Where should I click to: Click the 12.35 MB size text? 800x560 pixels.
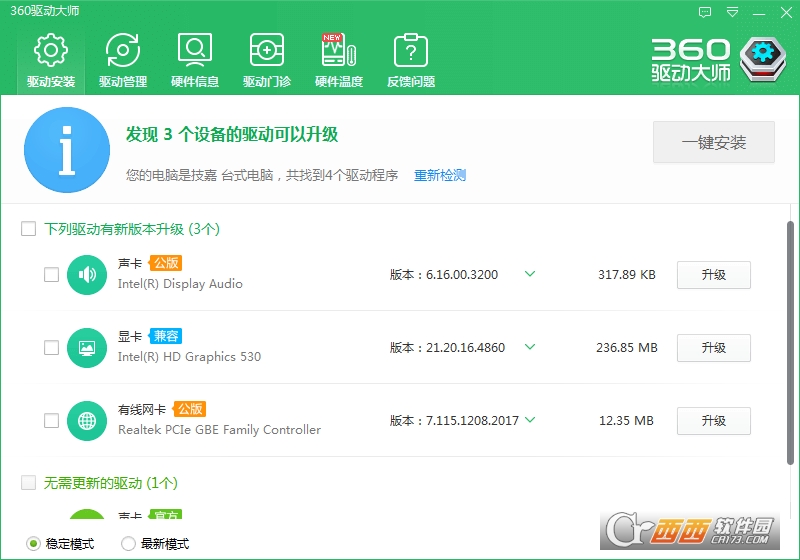tap(626, 421)
